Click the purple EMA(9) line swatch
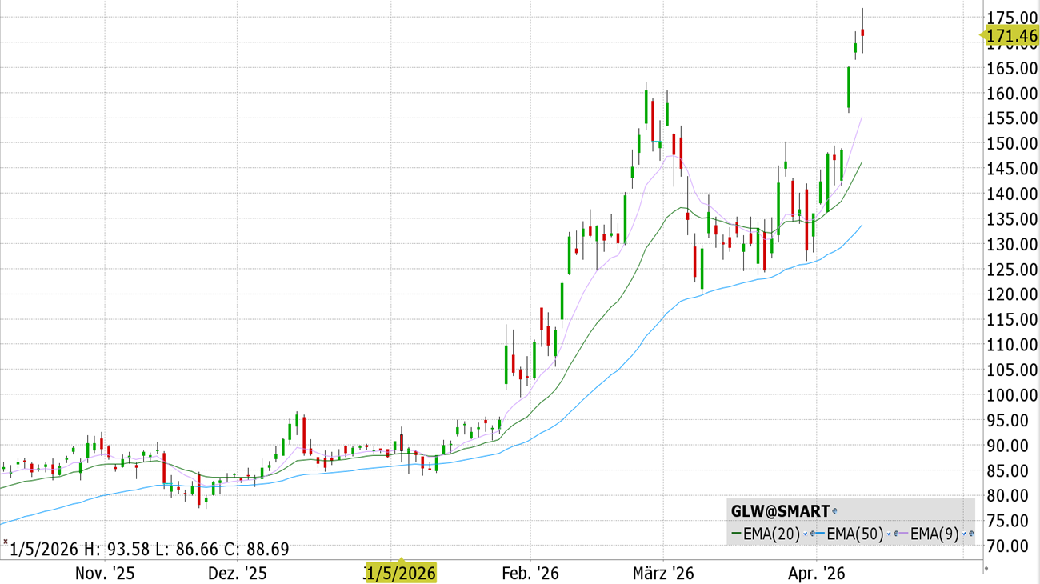This screenshot has height=584, width=1040. 903,533
